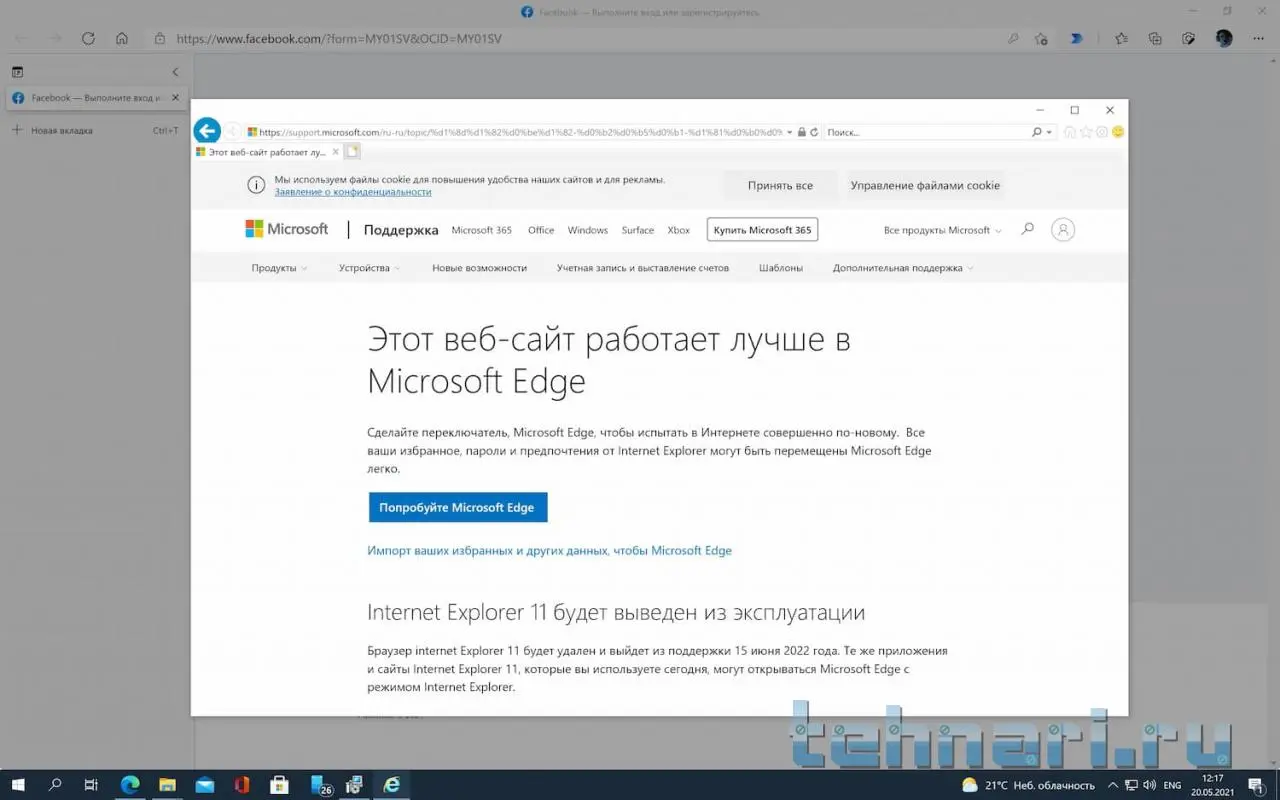1280x800 pixels.
Task: Refresh the Internet Explorer page
Action: 814,132
